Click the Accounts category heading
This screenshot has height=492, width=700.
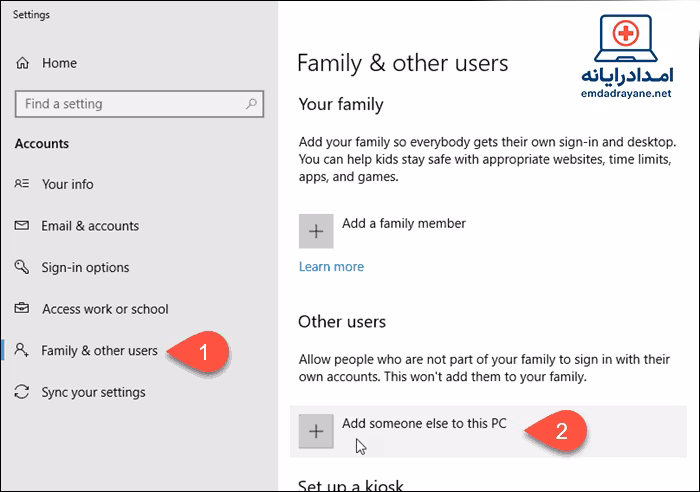coord(42,144)
